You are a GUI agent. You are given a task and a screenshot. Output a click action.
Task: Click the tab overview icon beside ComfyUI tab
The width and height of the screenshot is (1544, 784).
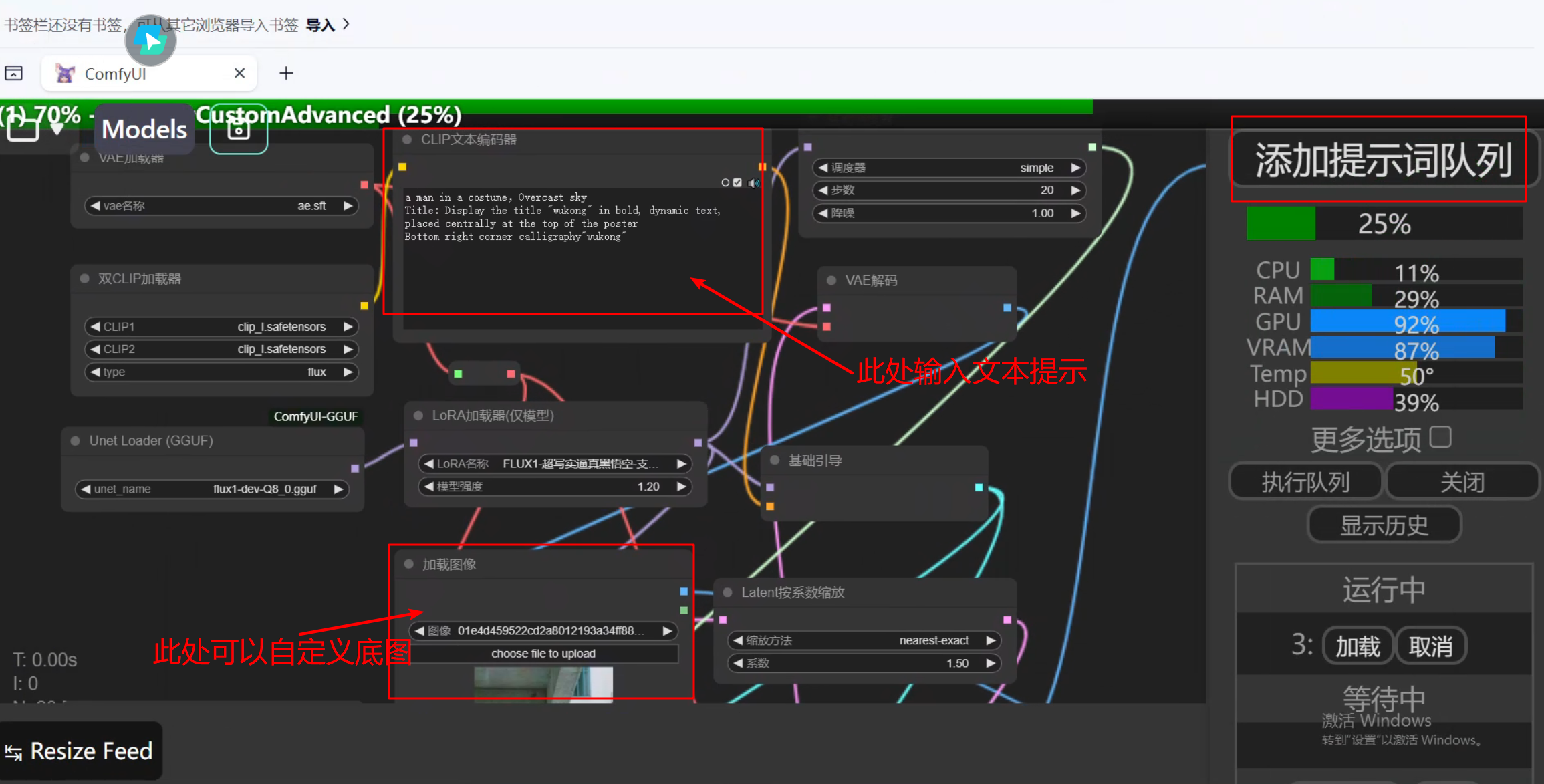(x=14, y=73)
